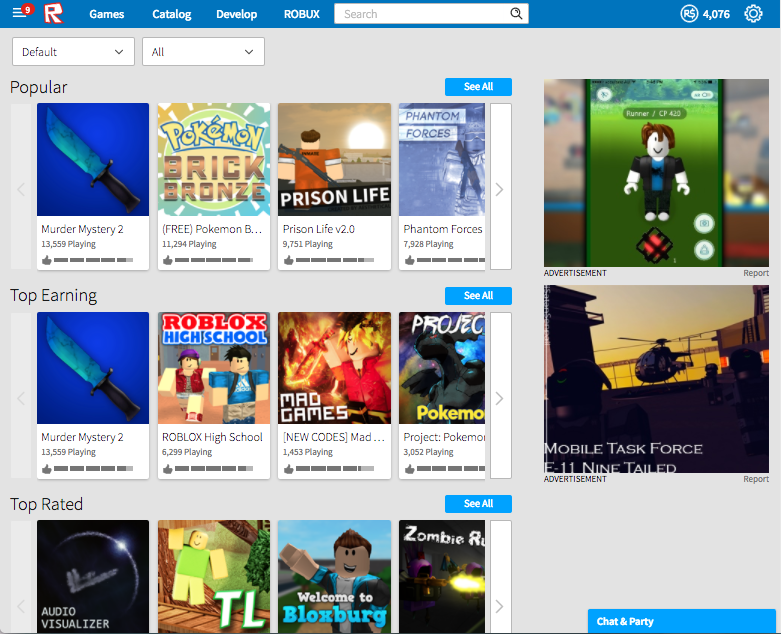Show previous Popular games with left arrow
Image resolution: width=781 pixels, height=634 pixels.
21,189
